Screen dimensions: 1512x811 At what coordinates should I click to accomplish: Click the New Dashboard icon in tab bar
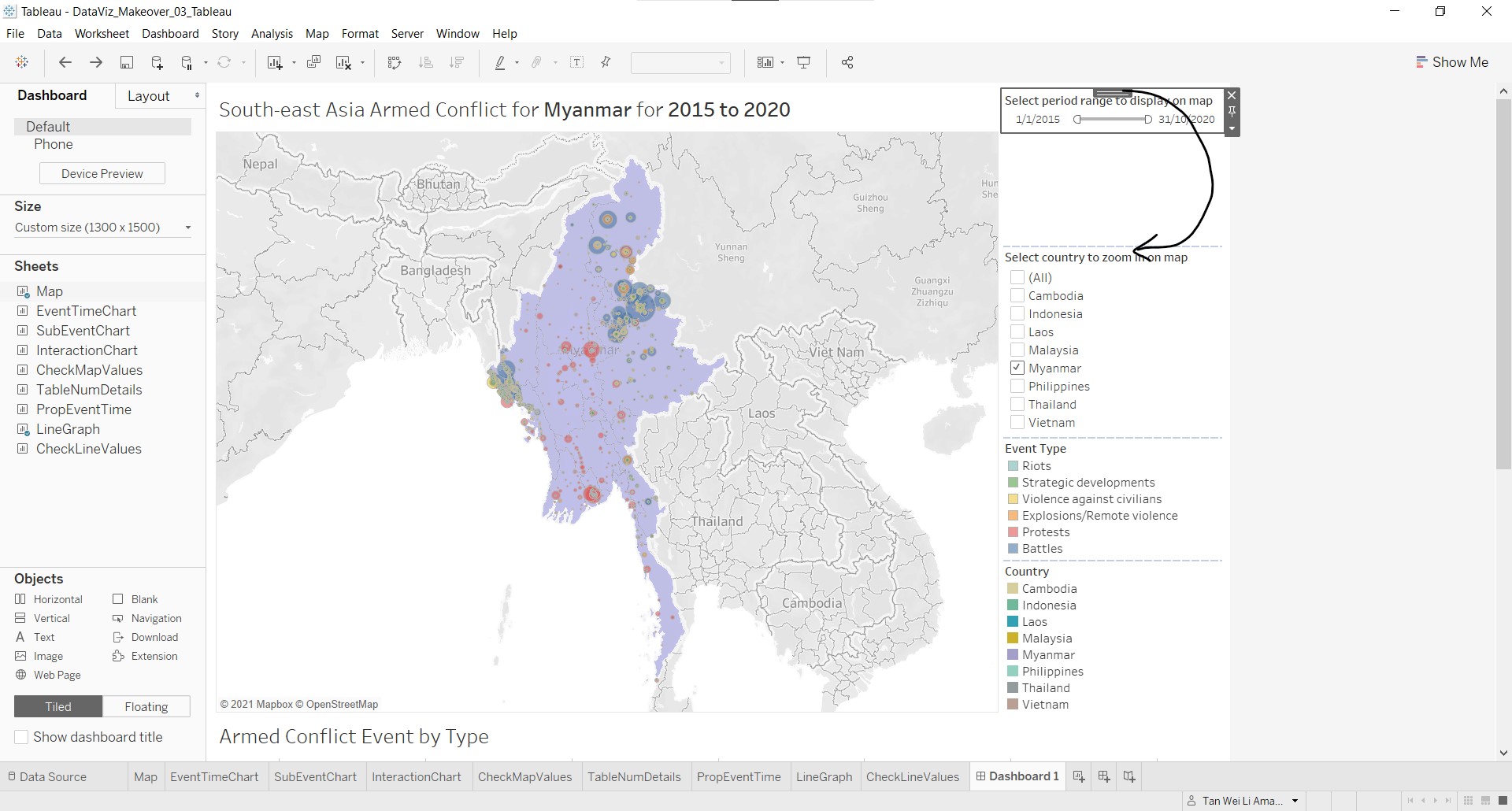pos(1104,776)
